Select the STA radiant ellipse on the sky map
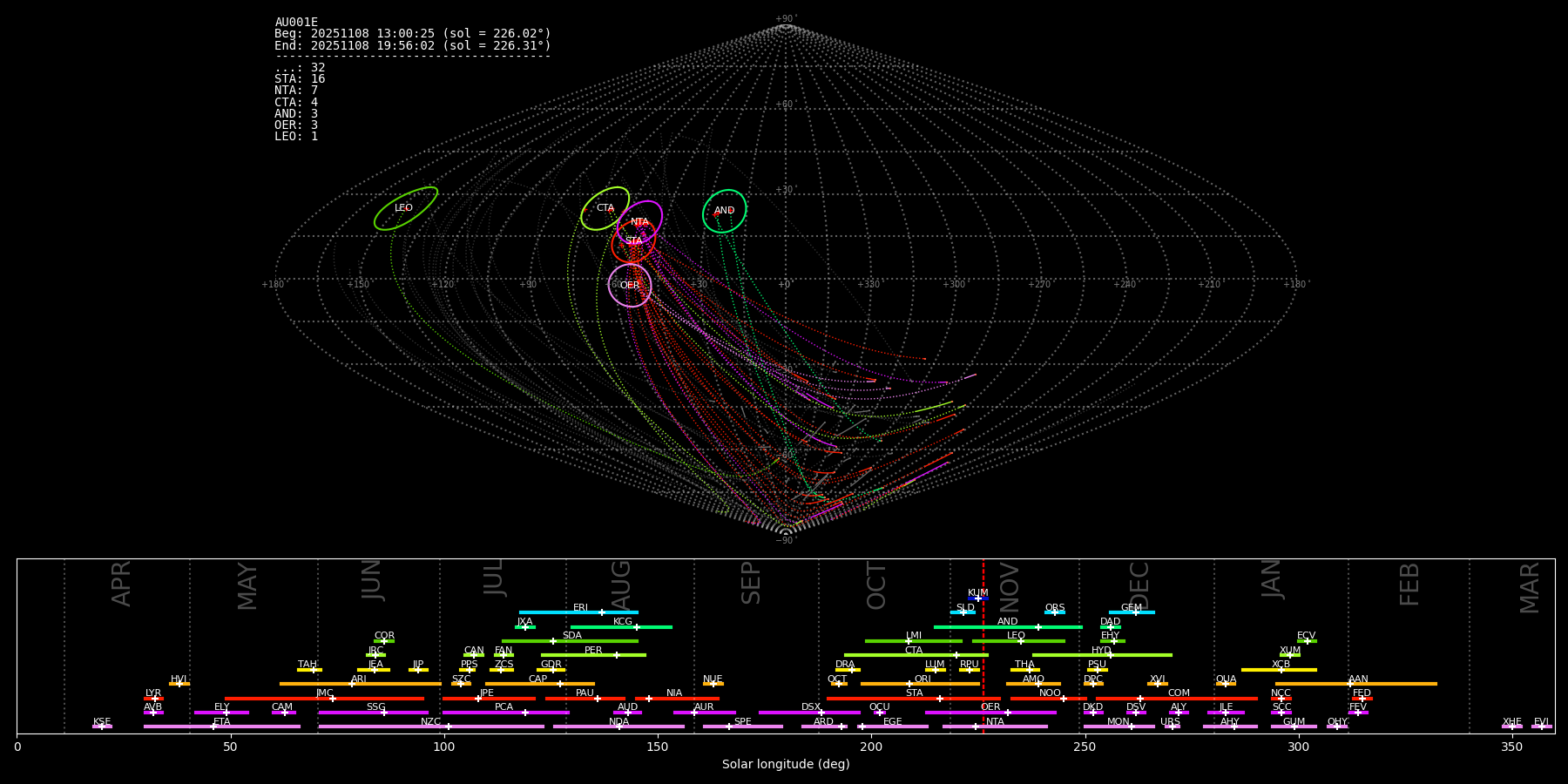The width and height of the screenshot is (1568, 784). [633, 241]
